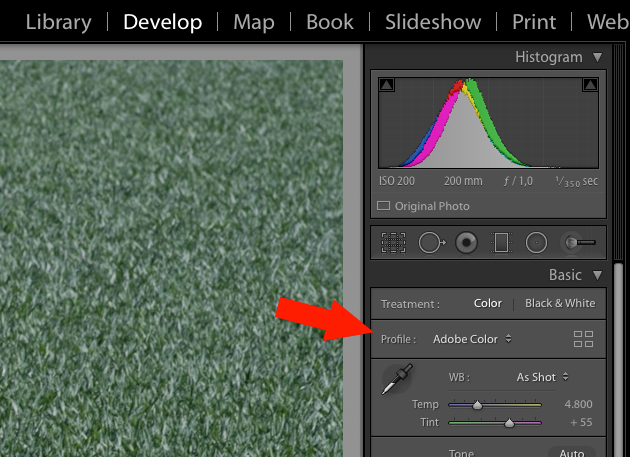Open the Adobe Color profile dropdown

(472, 339)
